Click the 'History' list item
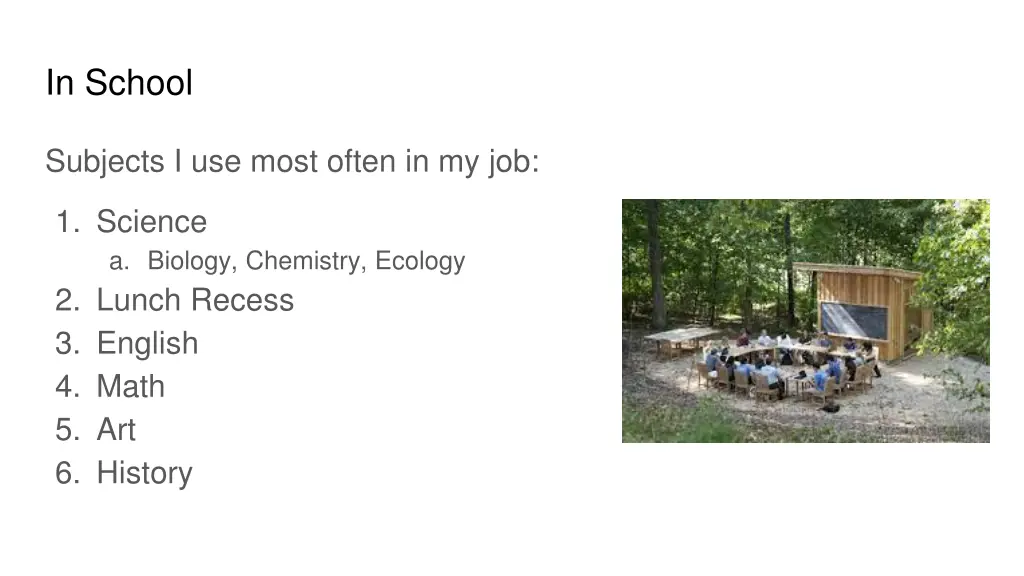Viewport: 1024px width, 576px height. pyautogui.click(x=144, y=473)
